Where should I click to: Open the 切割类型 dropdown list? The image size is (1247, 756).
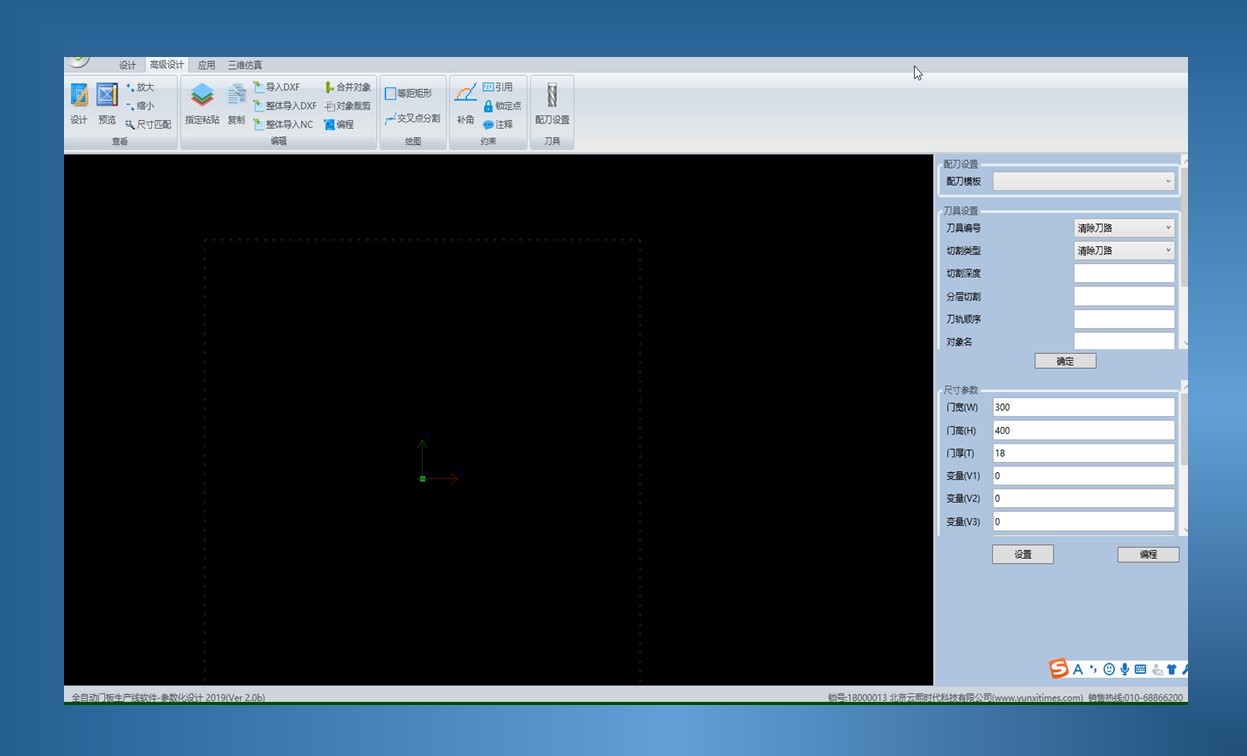1124,251
